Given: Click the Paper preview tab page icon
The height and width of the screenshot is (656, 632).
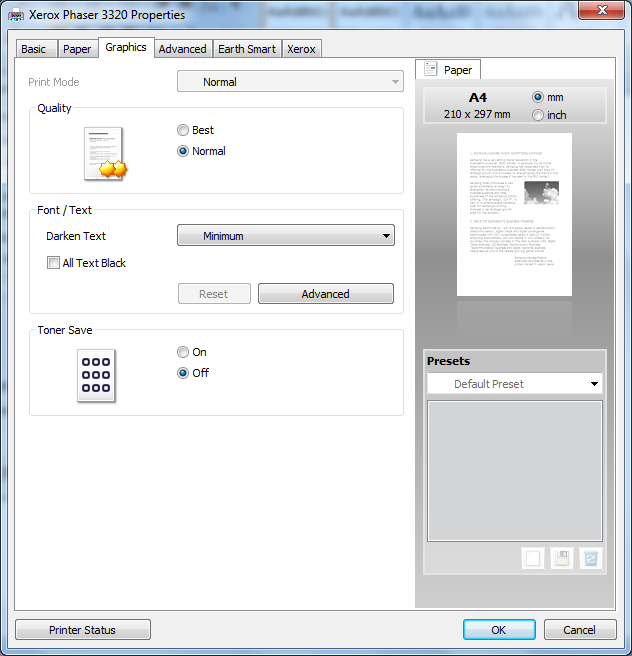Looking at the screenshot, I should pyautogui.click(x=430, y=69).
